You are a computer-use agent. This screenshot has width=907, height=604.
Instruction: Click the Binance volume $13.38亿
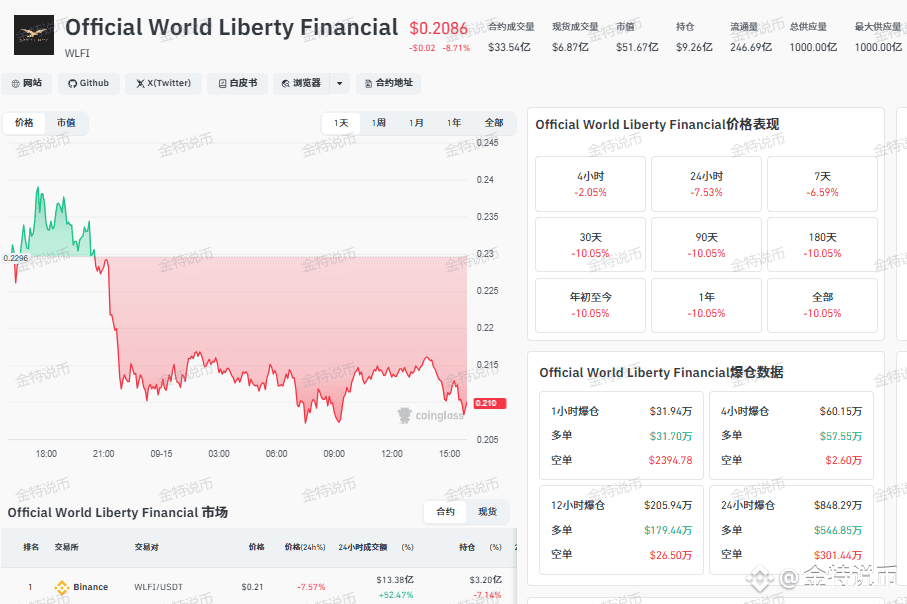pos(394,580)
